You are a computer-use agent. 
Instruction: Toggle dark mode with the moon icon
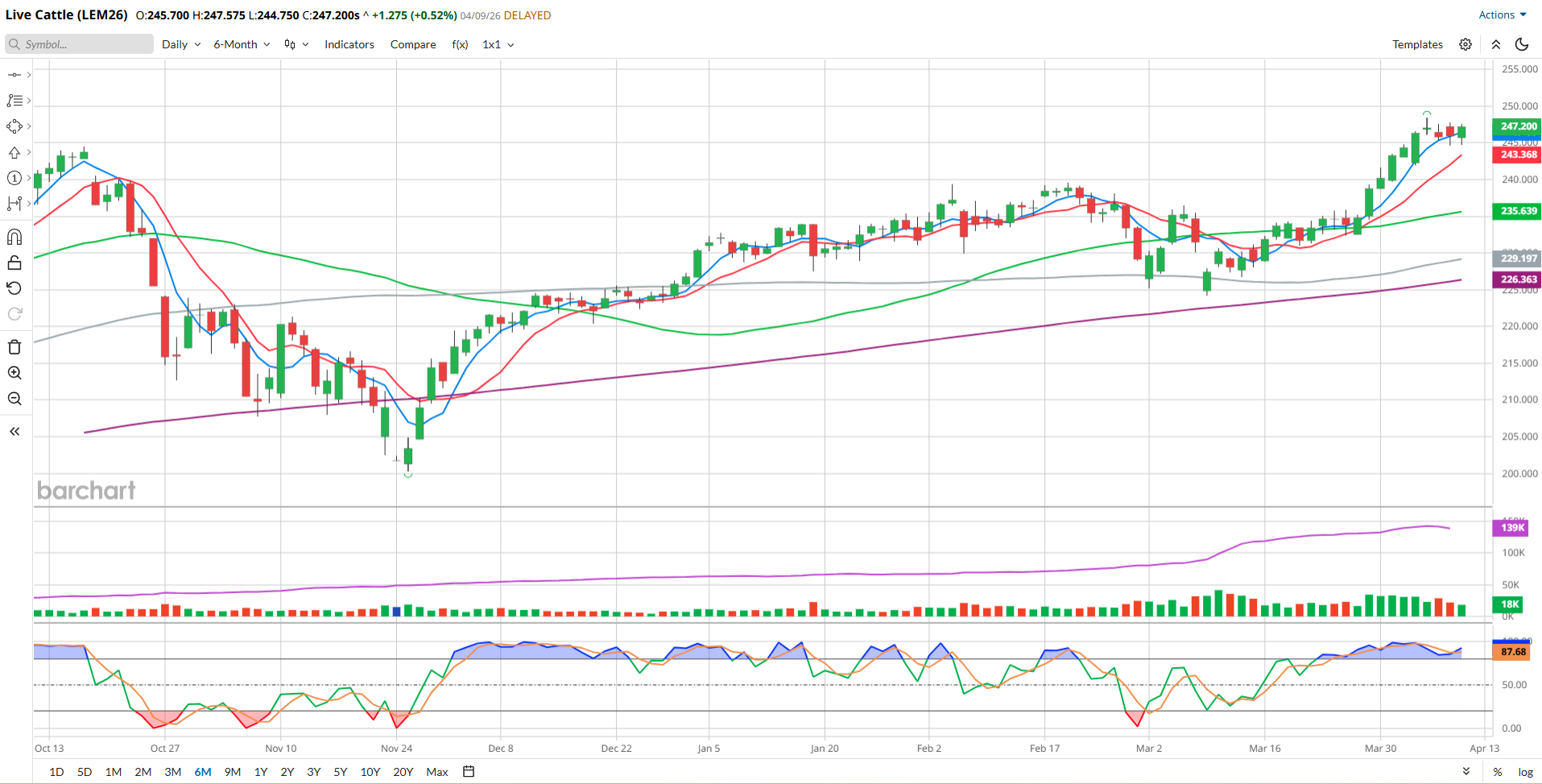pyautogui.click(x=1522, y=44)
